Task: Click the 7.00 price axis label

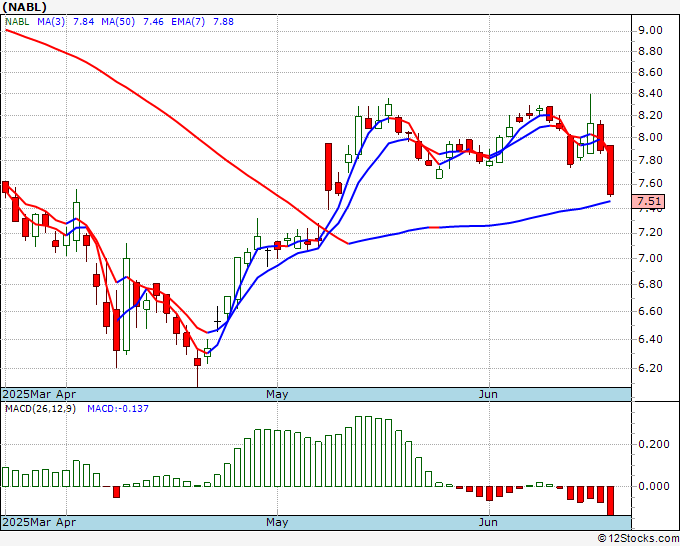Action: [x=650, y=258]
